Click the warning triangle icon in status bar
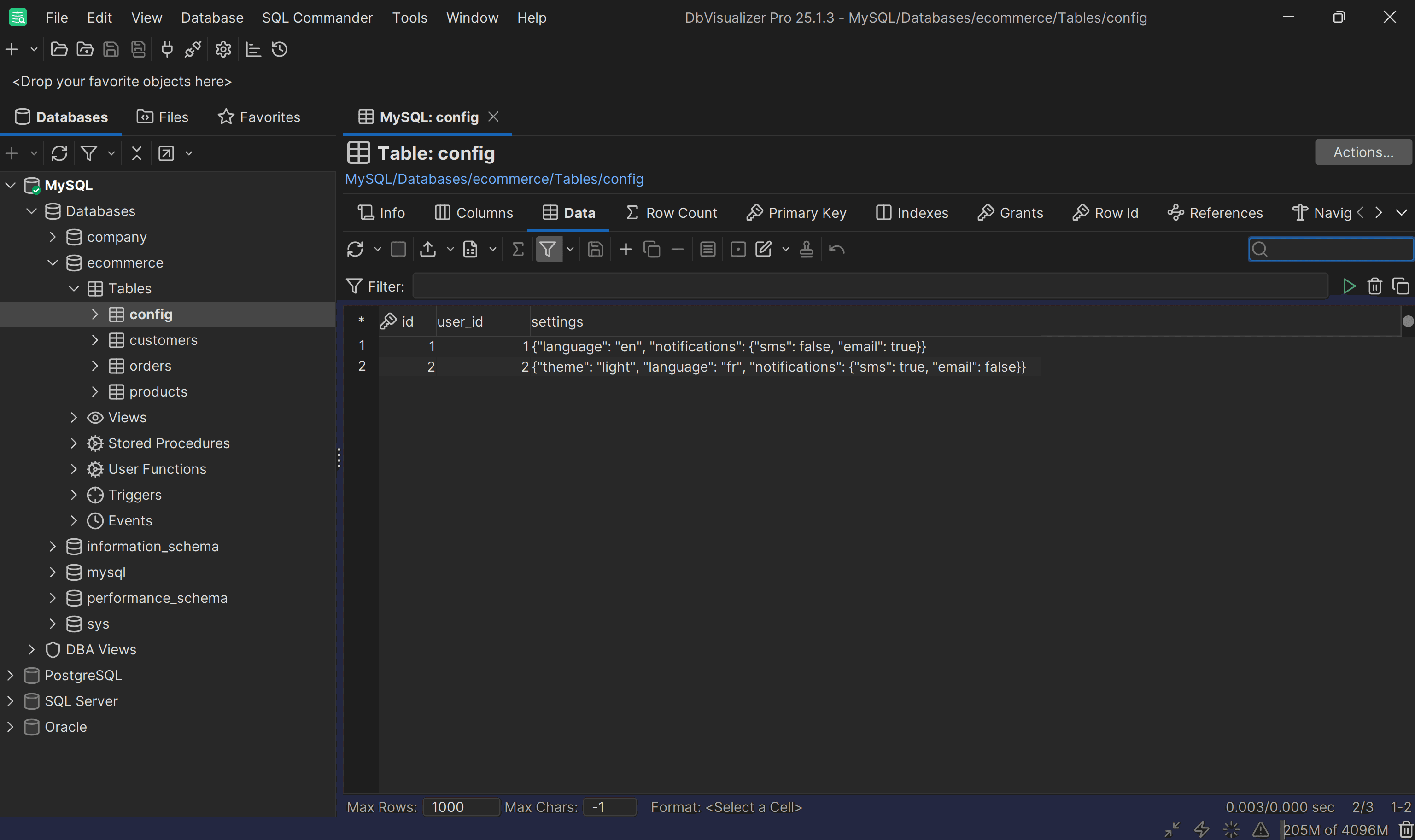1415x840 pixels. [1261, 830]
